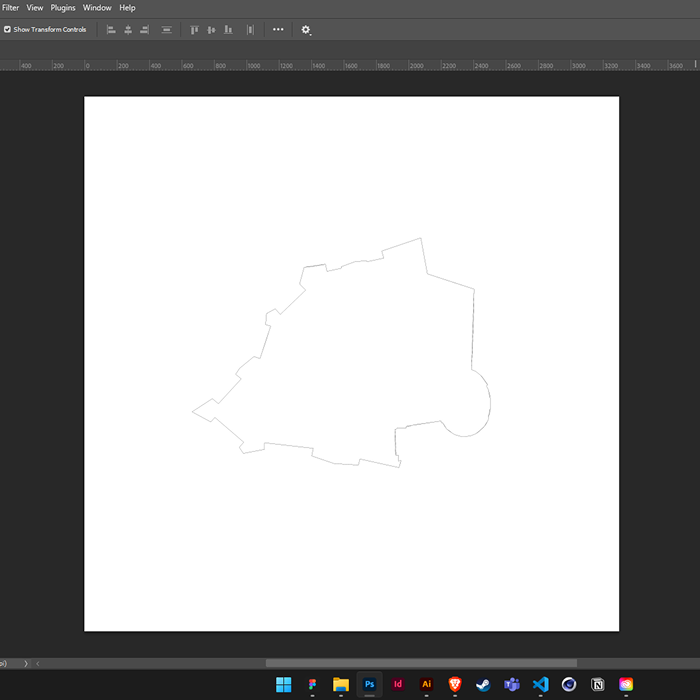Align left edges in options bar
The height and width of the screenshot is (700, 700).
[x=111, y=30]
